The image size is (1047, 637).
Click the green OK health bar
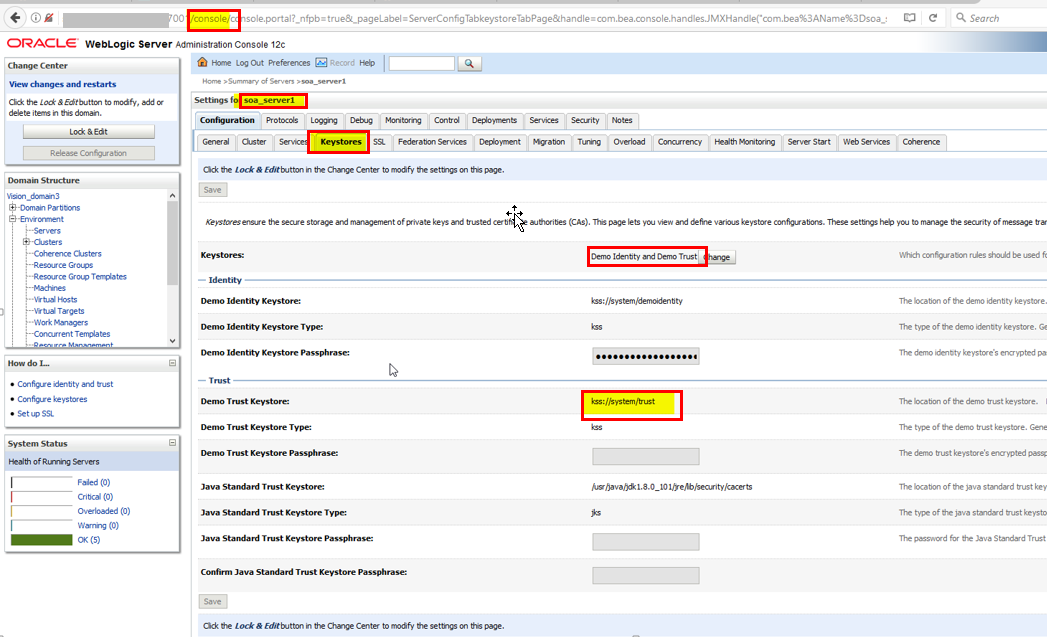click(x=41, y=540)
